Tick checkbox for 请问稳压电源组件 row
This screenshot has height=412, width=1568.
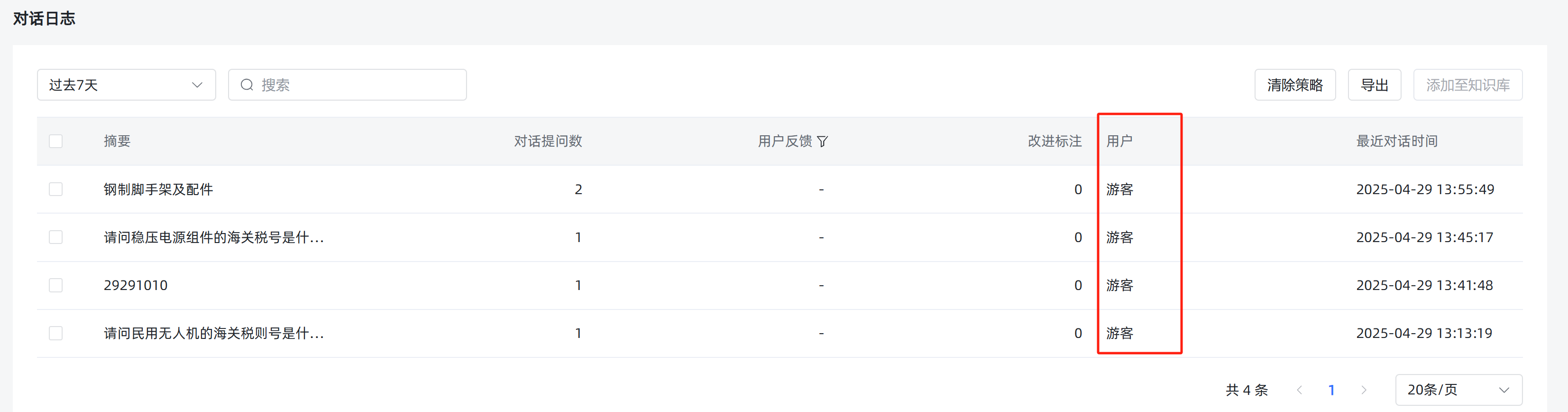click(x=56, y=237)
